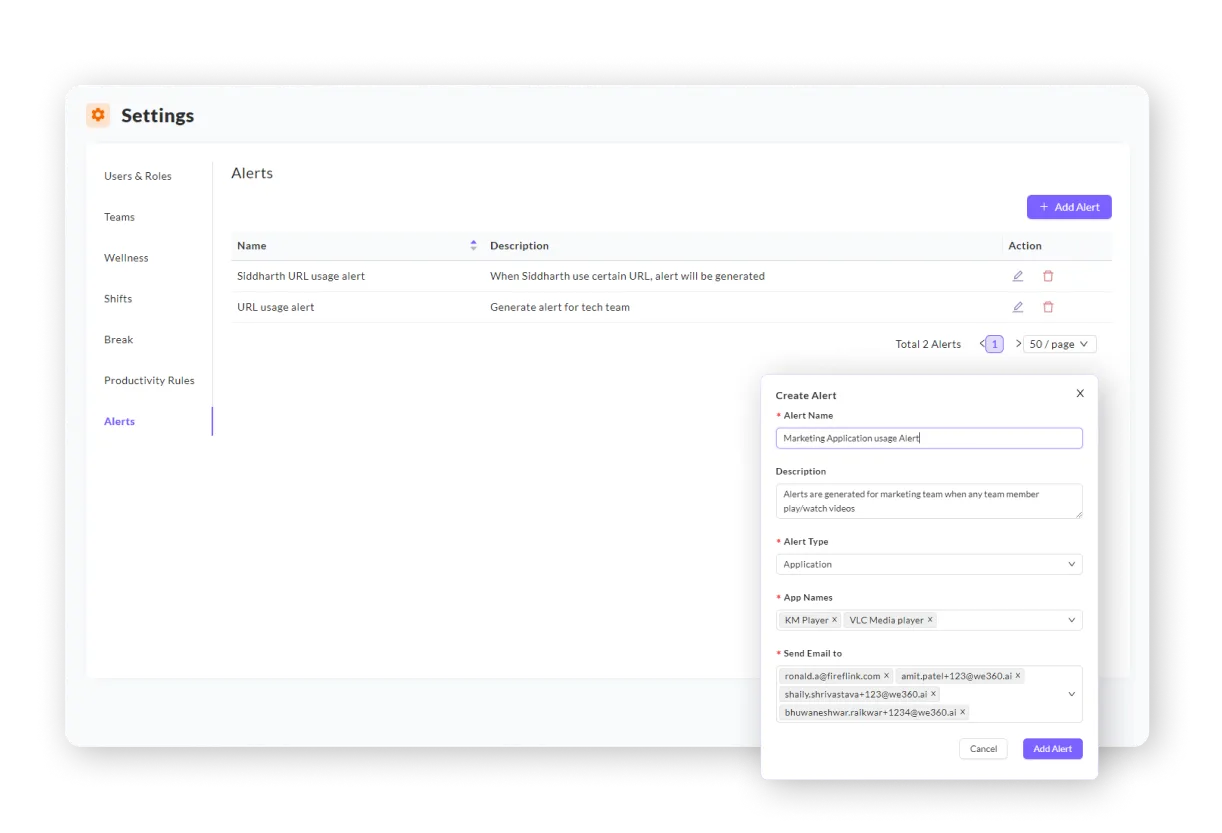Image resolution: width=1222 pixels, height=833 pixels.
Task: Click the Add Alert button above the table
Action: (1069, 207)
